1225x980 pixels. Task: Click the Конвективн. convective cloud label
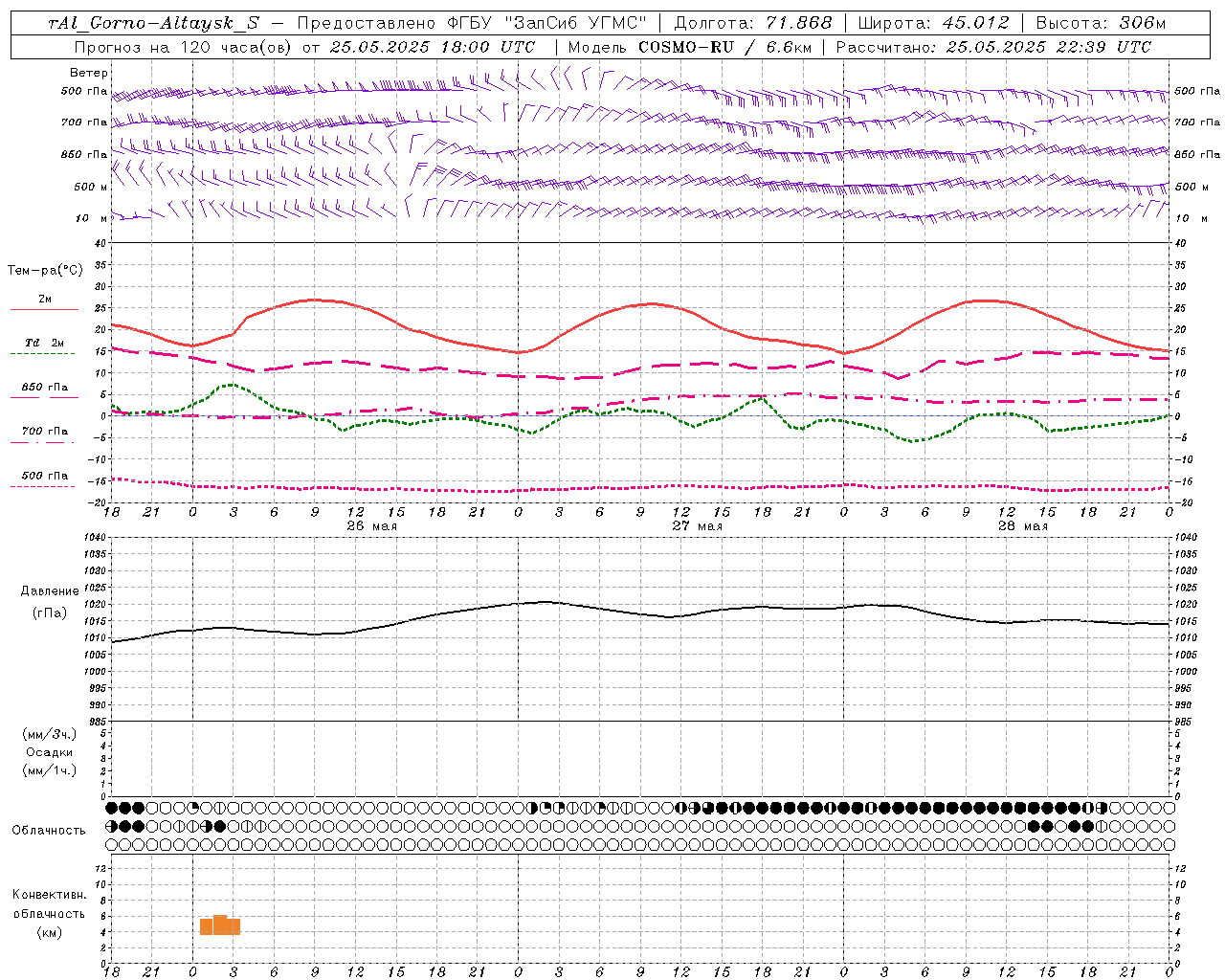49,895
